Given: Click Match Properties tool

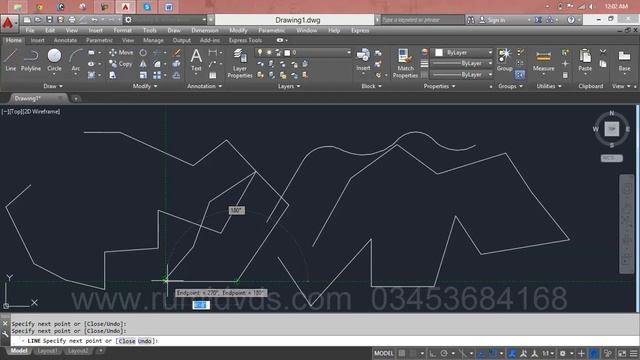Looking at the screenshot, I should pos(405,63).
